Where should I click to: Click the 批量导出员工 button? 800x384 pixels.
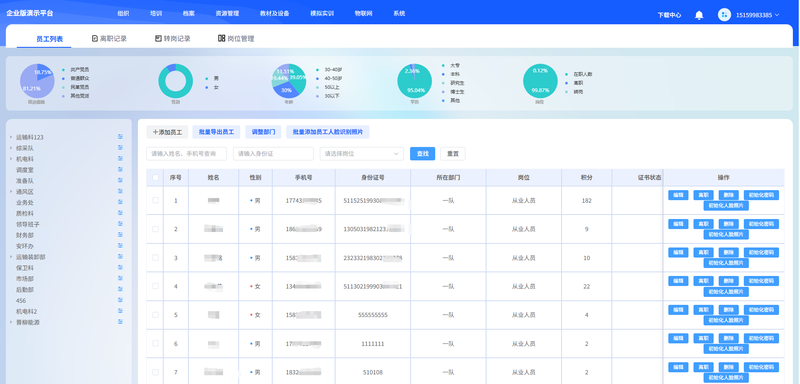(216, 132)
